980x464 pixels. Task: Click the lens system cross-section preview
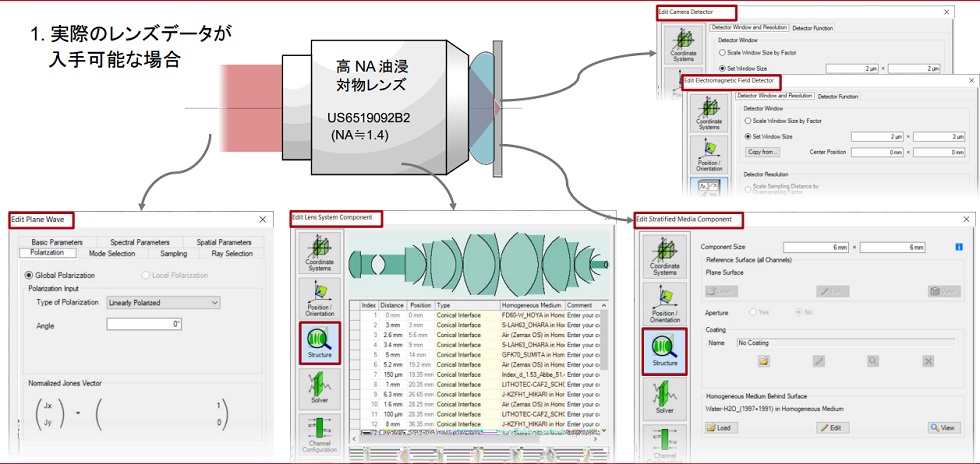click(x=478, y=263)
